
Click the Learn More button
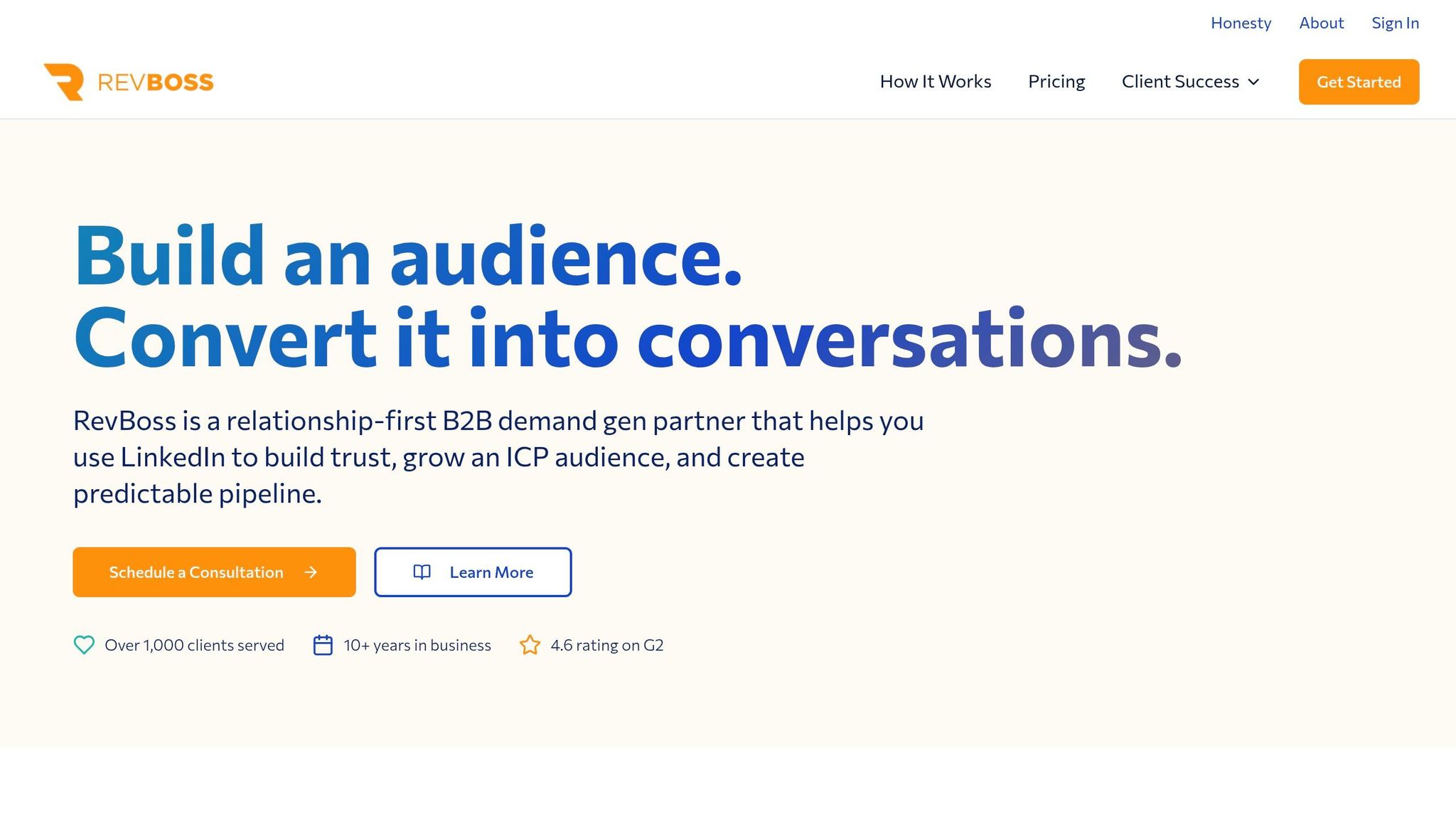[x=473, y=572]
